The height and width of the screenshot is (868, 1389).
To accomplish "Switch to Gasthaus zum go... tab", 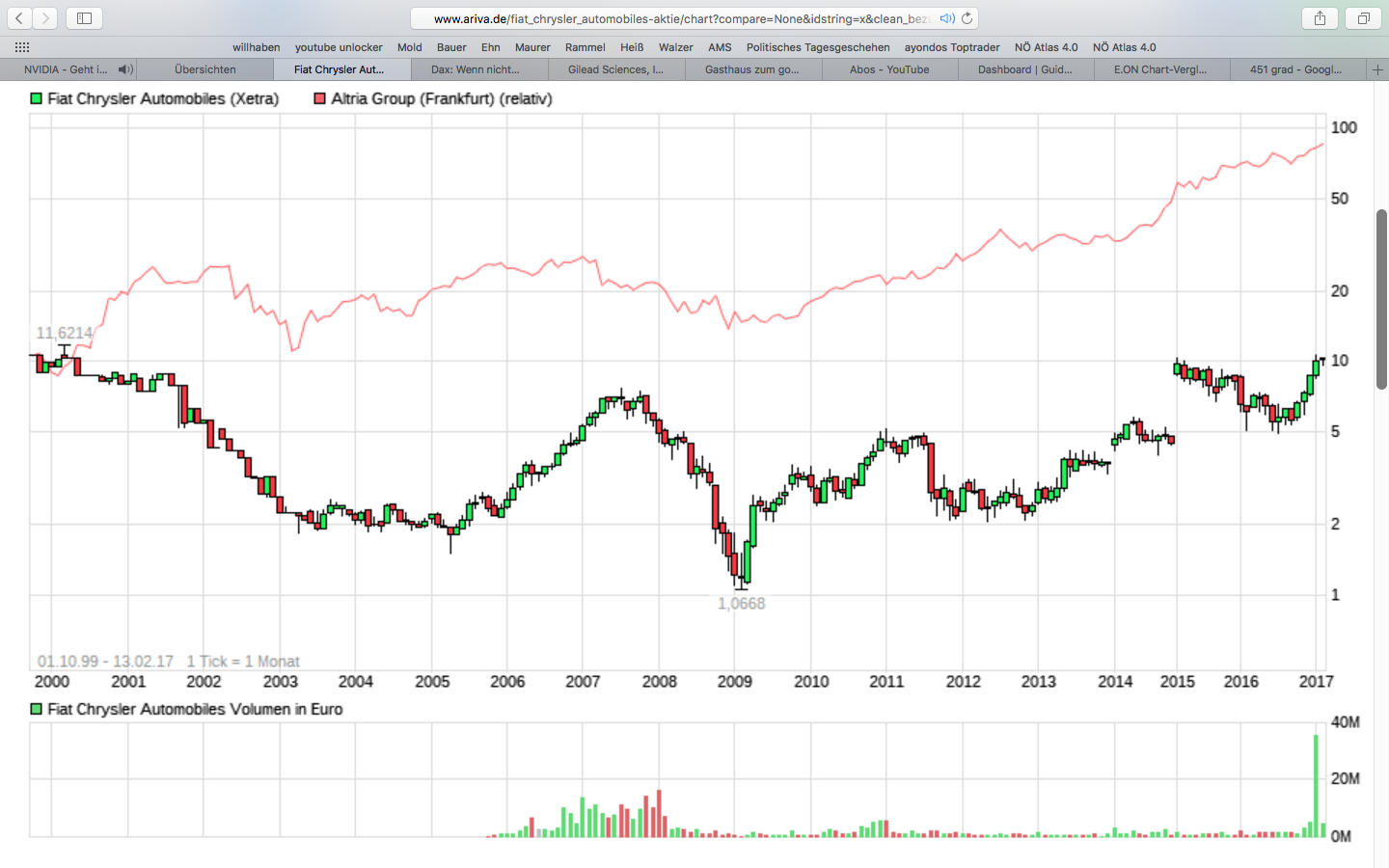I will (753, 69).
